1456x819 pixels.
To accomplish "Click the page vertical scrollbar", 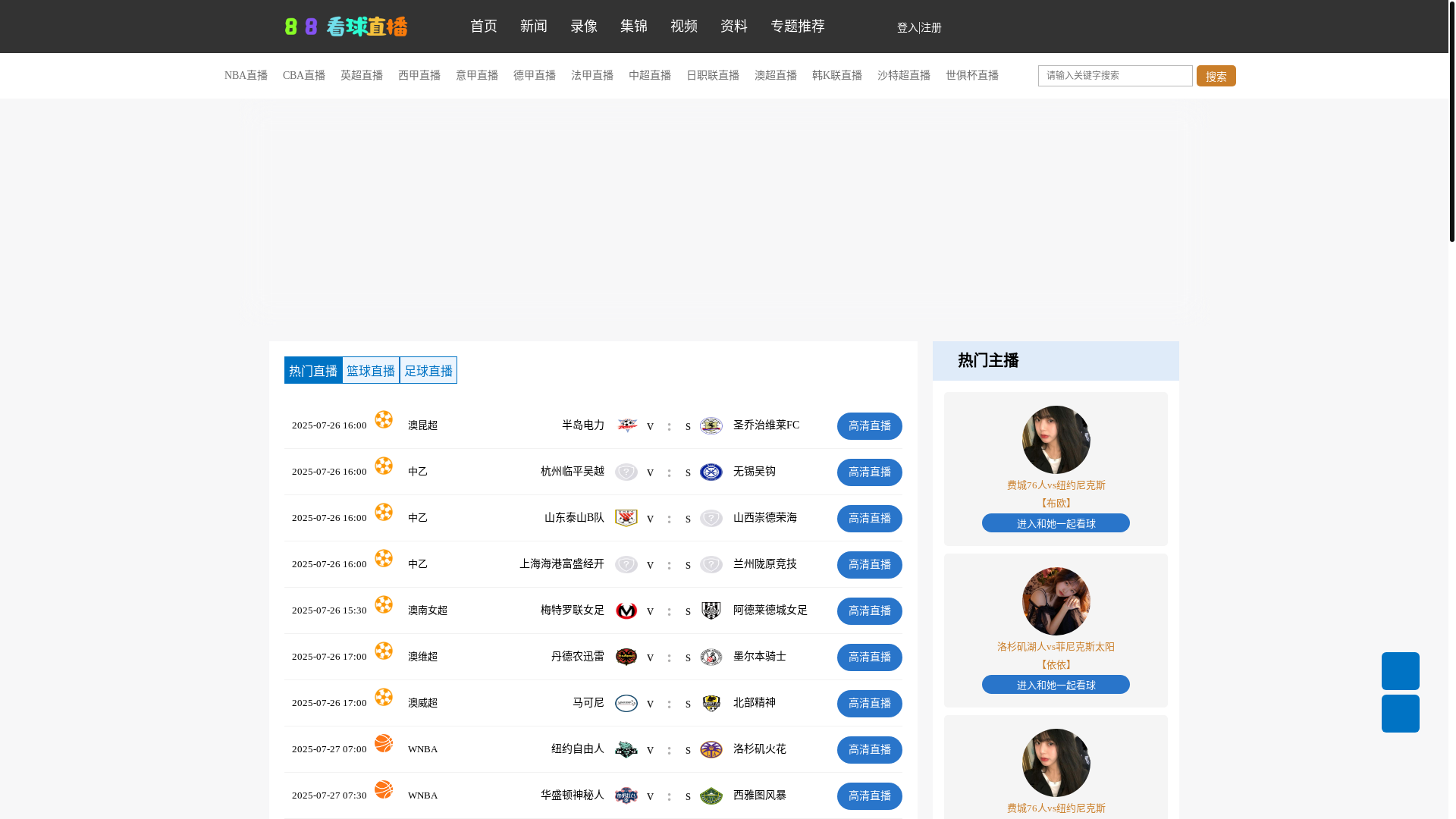I will click(1451, 121).
